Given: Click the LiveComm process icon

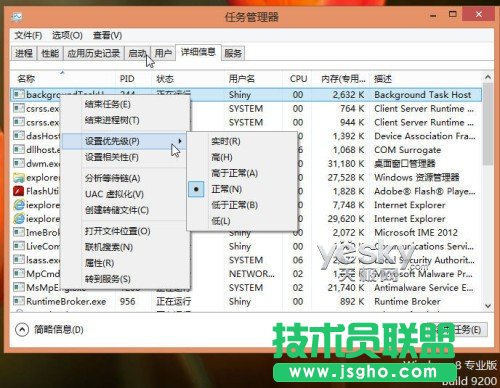Looking at the screenshot, I should click(19, 246).
